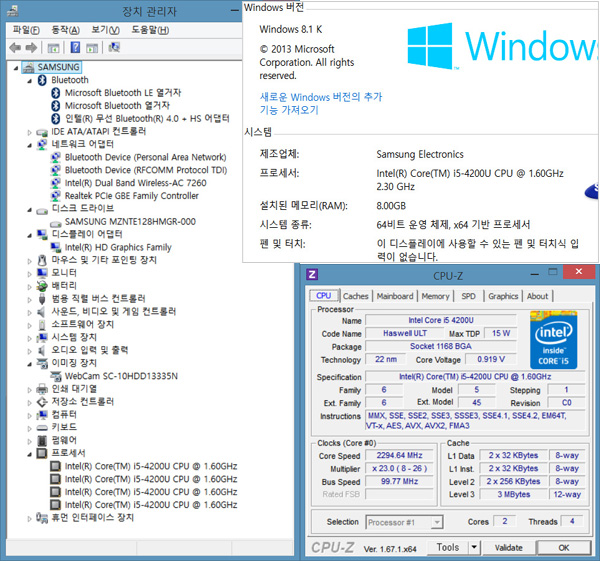Click the Core Speed value 2294.64 MHz
Image resolution: width=600 pixels, height=563 pixels.
pyautogui.click(x=399, y=455)
